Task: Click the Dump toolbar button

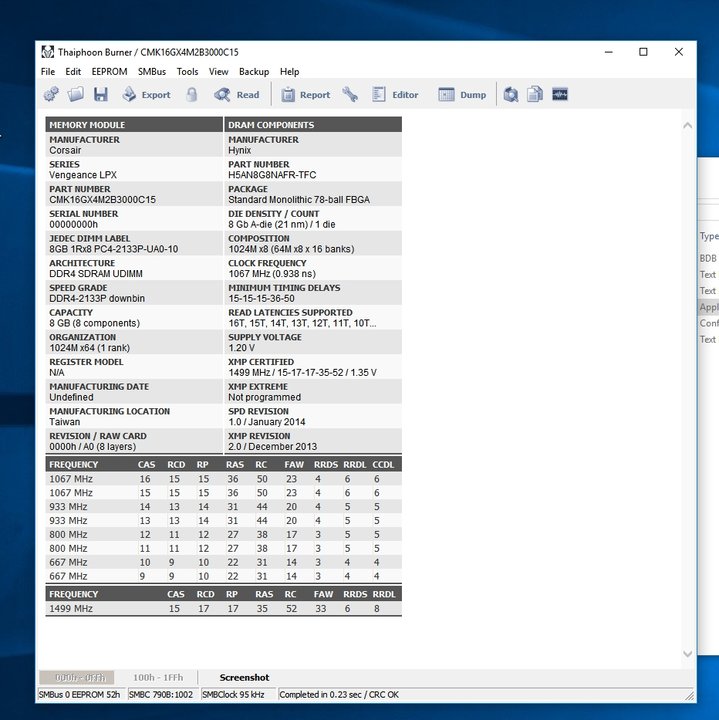Action: click(x=462, y=95)
